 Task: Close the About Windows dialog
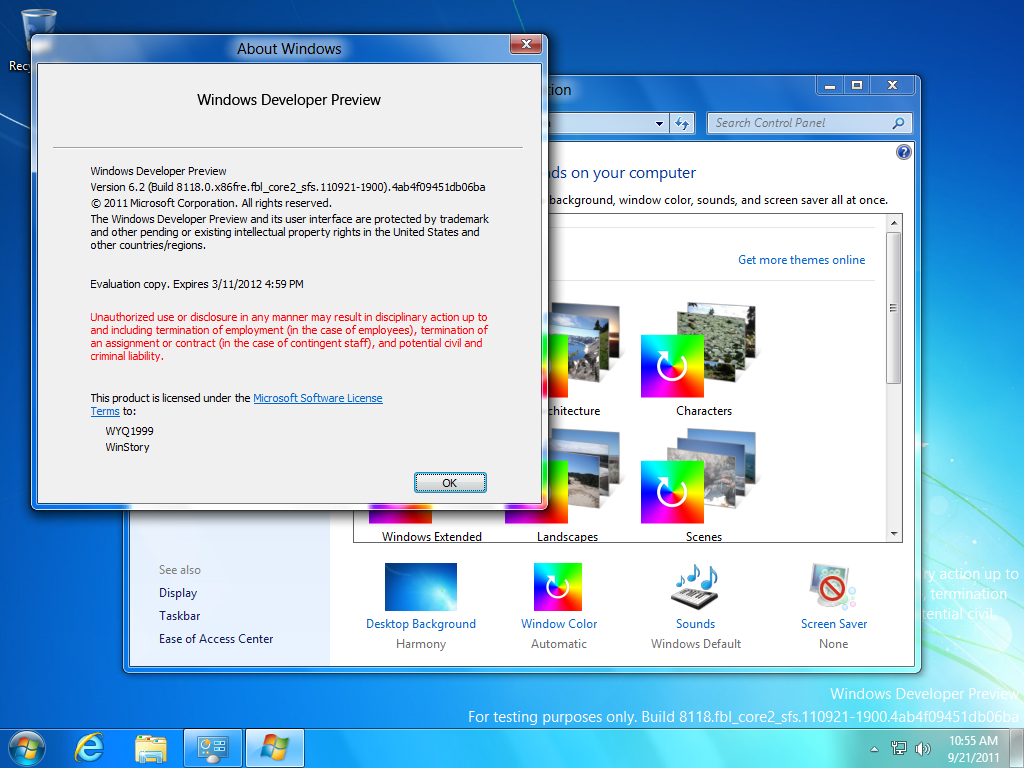tap(526, 44)
